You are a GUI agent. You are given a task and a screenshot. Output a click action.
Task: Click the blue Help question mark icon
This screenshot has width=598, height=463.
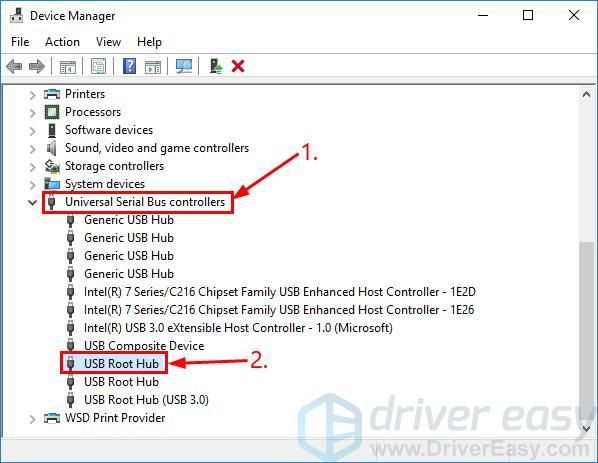tap(130, 66)
